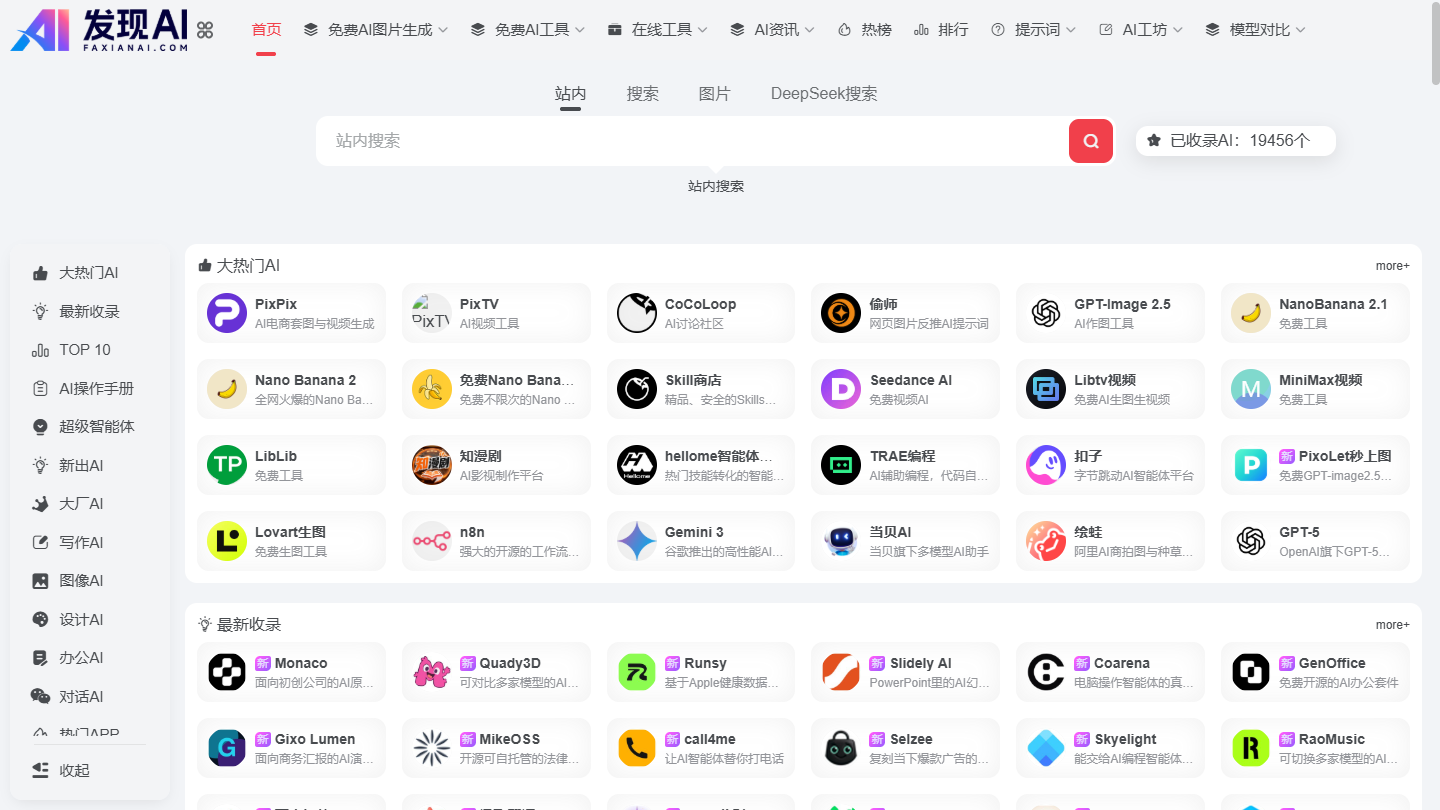The width and height of the screenshot is (1440, 810).
Task: Click the red search magnifier button
Action: (x=1091, y=141)
